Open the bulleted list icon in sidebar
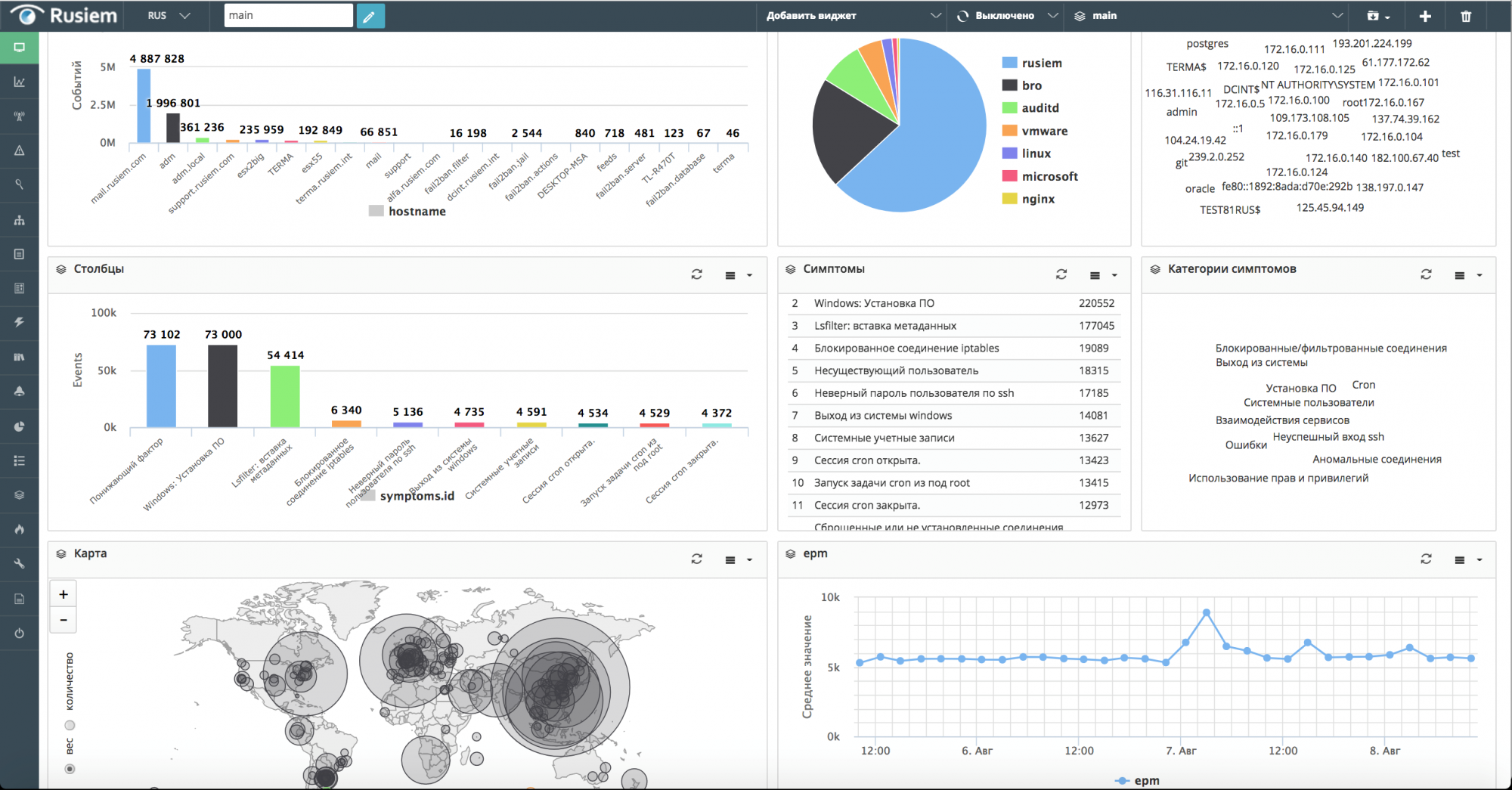This screenshot has height=790, width=1512. coord(20,460)
